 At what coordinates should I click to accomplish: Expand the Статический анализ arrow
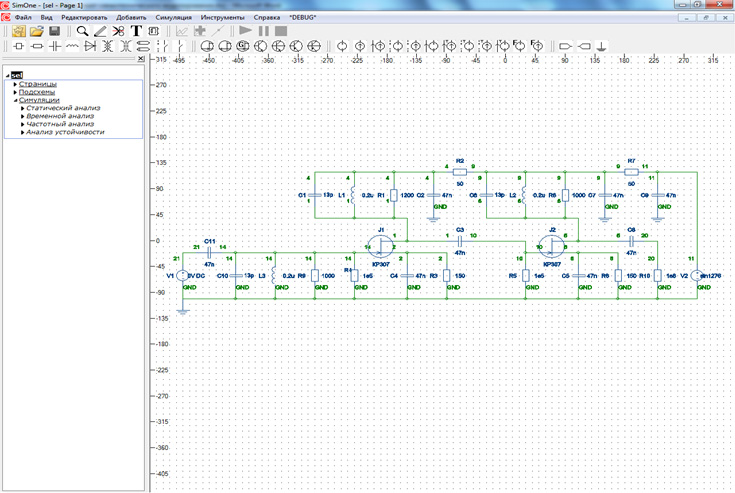tap(22, 108)
